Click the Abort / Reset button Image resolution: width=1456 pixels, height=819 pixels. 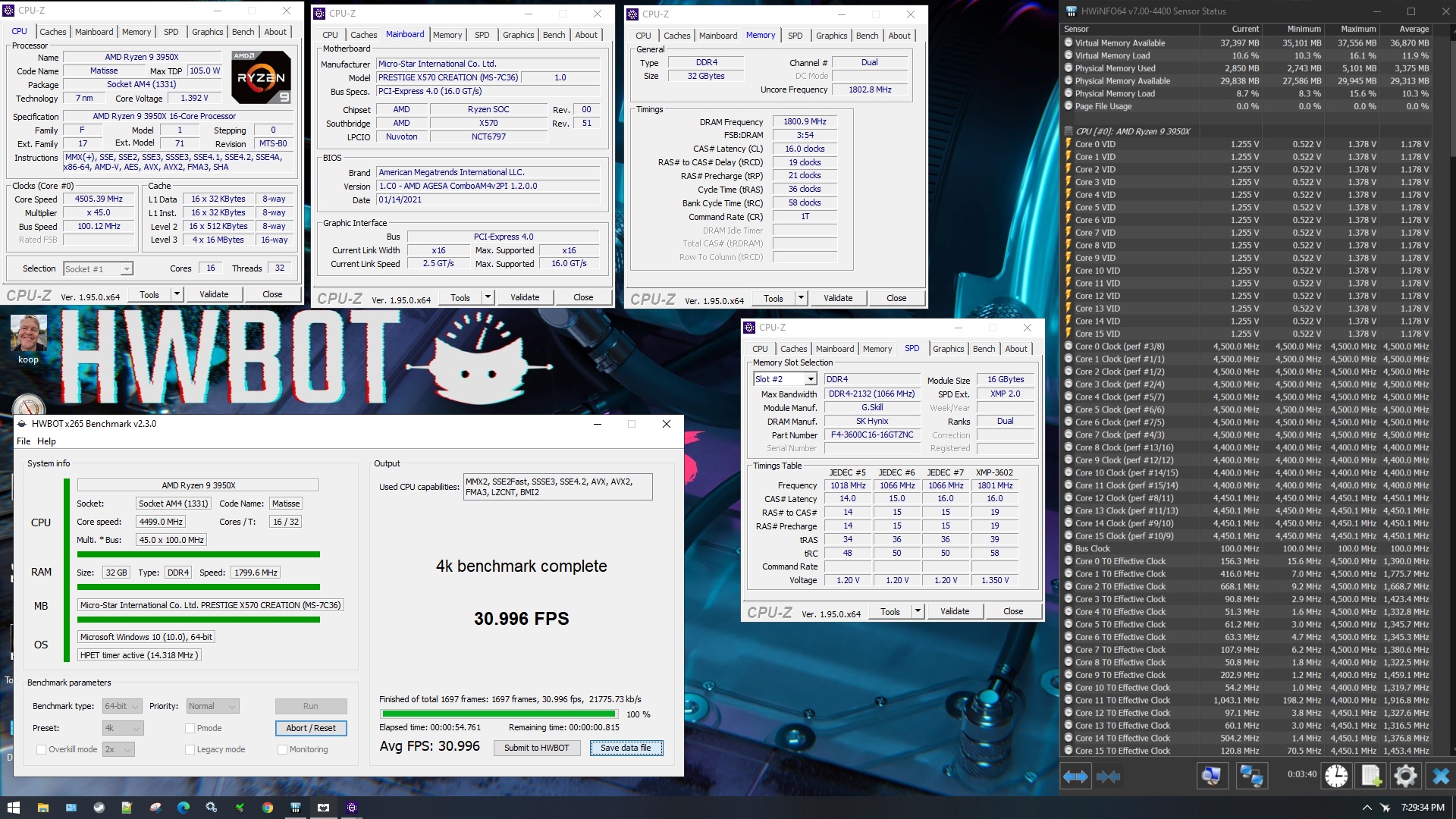311,728
